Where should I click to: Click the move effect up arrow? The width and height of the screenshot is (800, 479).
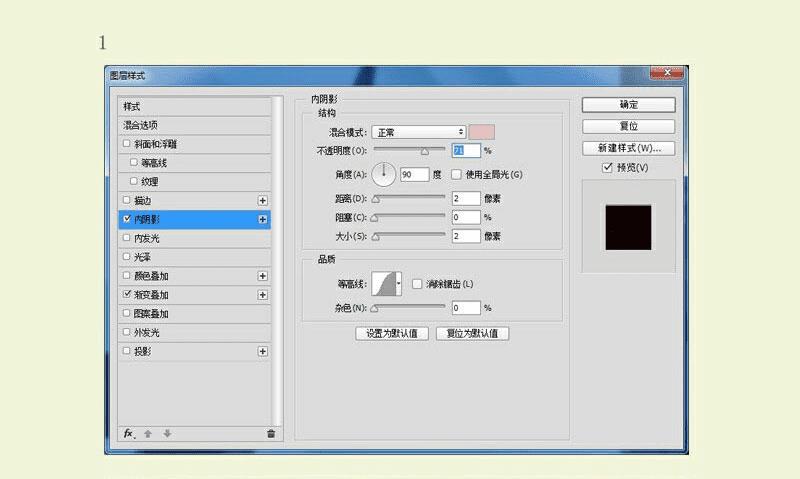[x=148, y=434]
